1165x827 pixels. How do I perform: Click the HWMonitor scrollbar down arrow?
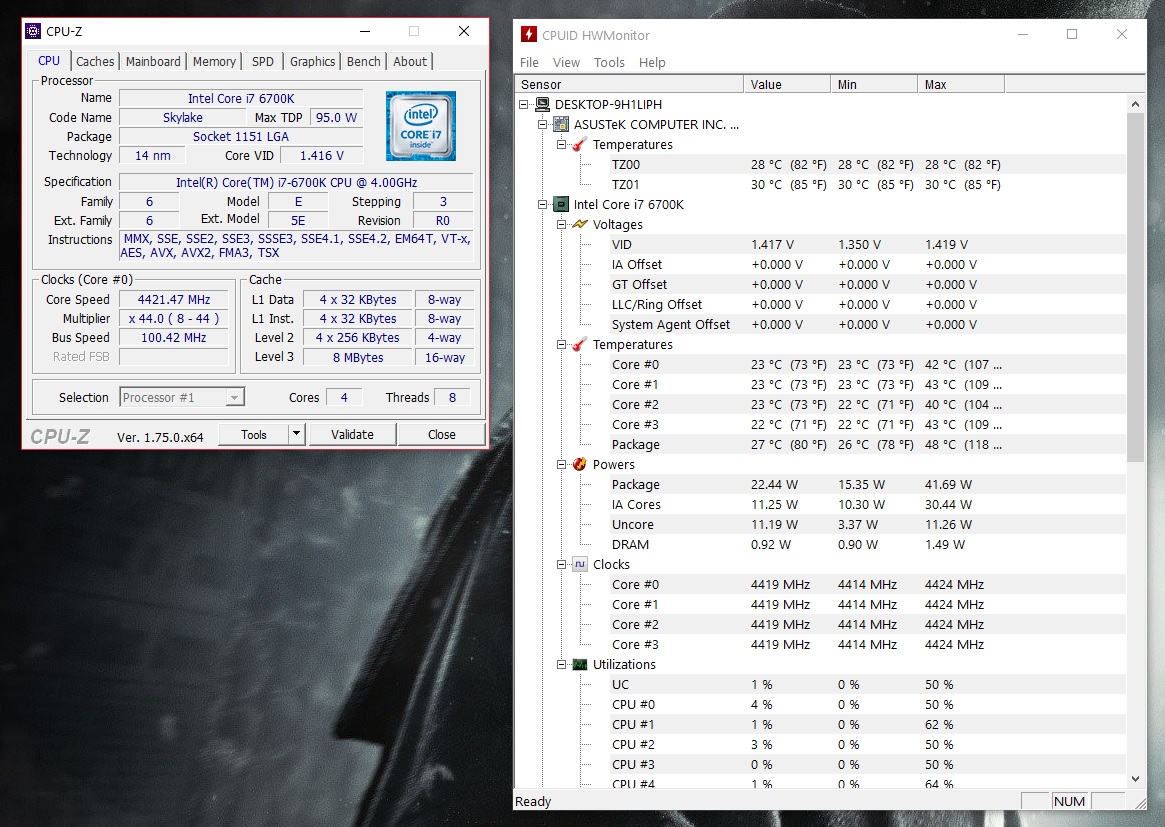click(1135, 778)
